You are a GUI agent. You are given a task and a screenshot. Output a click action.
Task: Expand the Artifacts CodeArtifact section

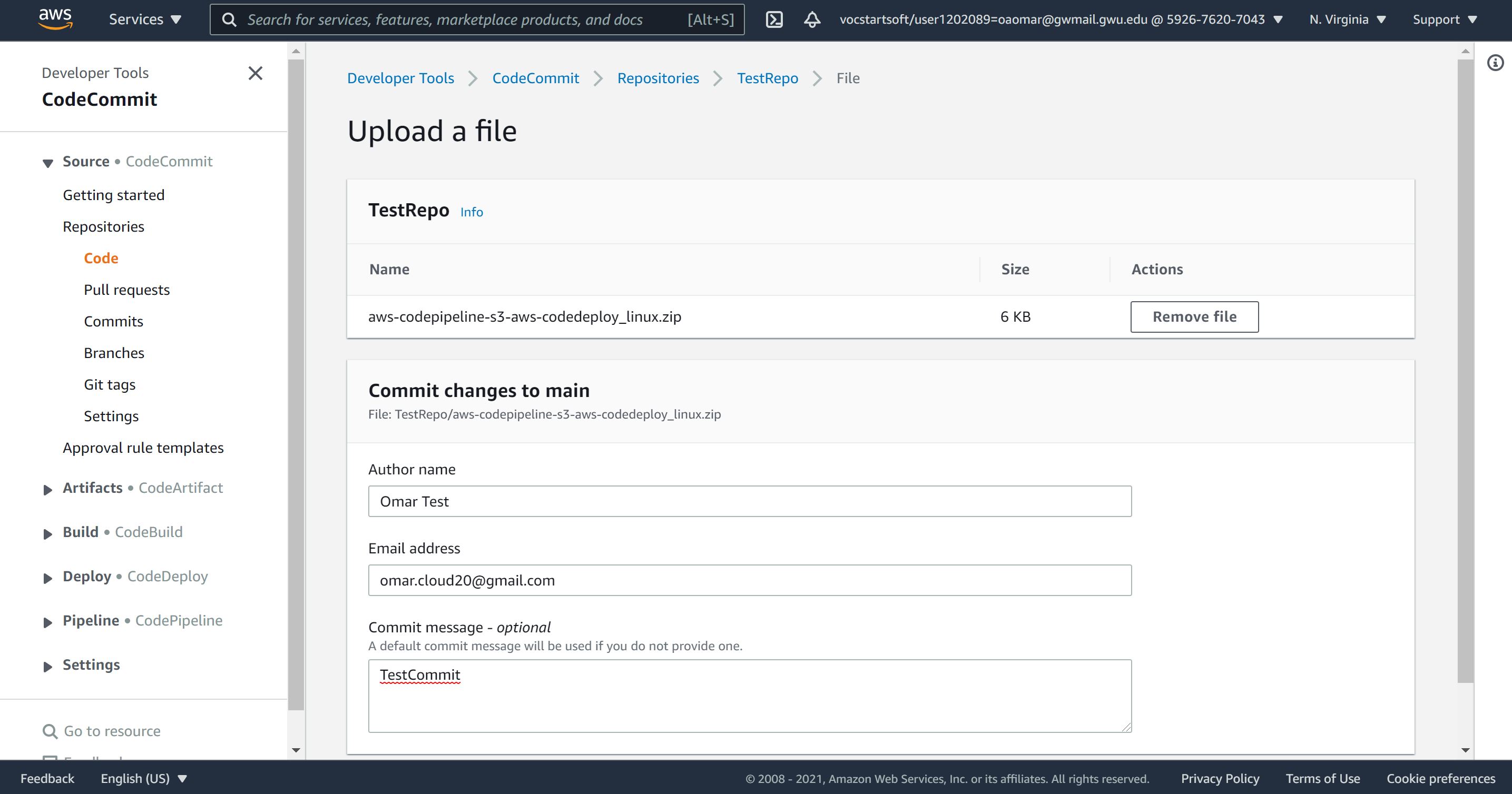(47, 490)
